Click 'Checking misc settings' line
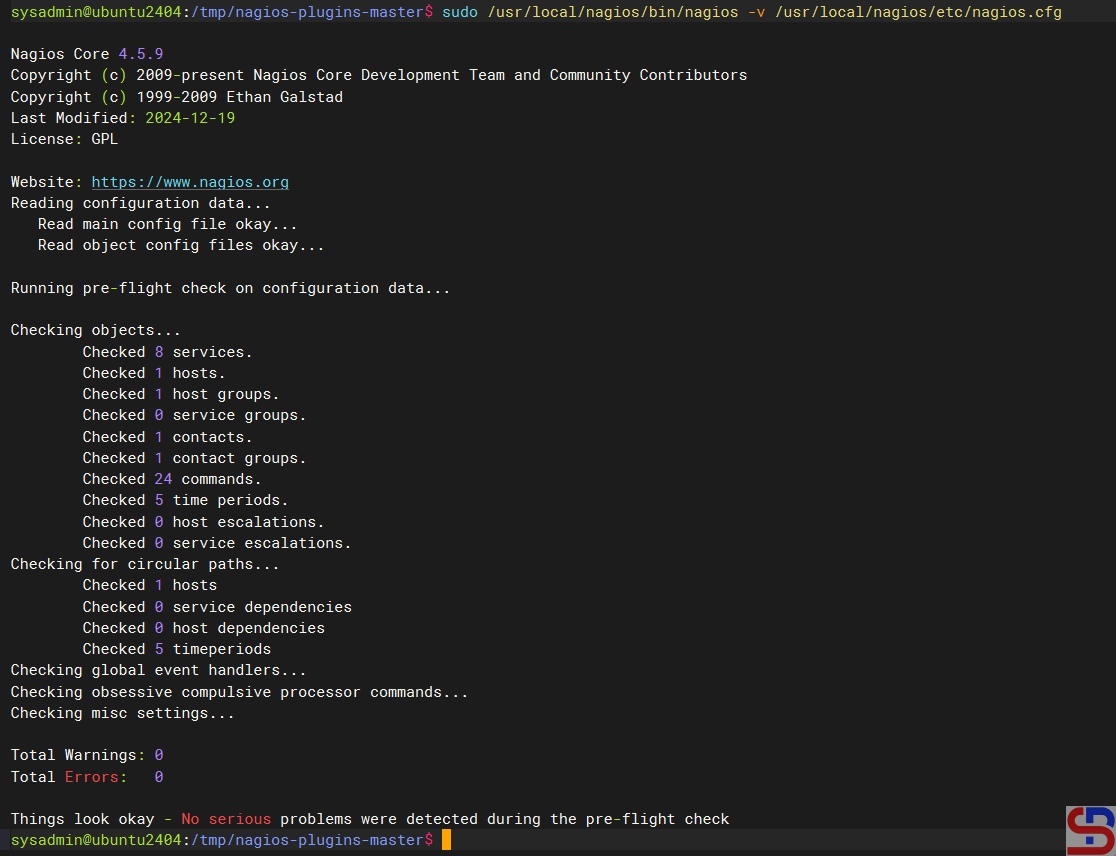Screen dimensions: 1116x856 122,713
